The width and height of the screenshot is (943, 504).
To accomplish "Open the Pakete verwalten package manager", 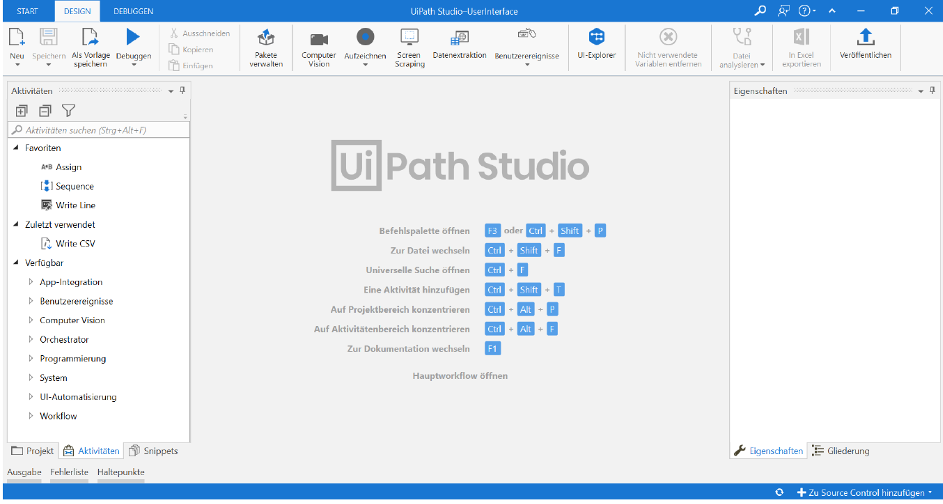I will point(267,47).
